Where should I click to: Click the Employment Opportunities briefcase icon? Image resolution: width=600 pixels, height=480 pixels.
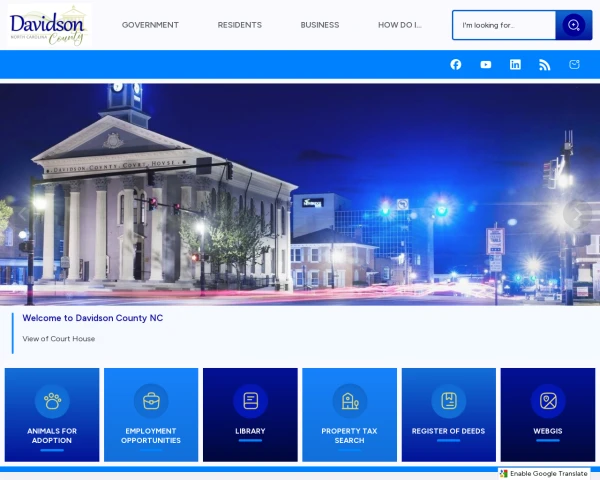pyautogui.click(x=151, y=401)
